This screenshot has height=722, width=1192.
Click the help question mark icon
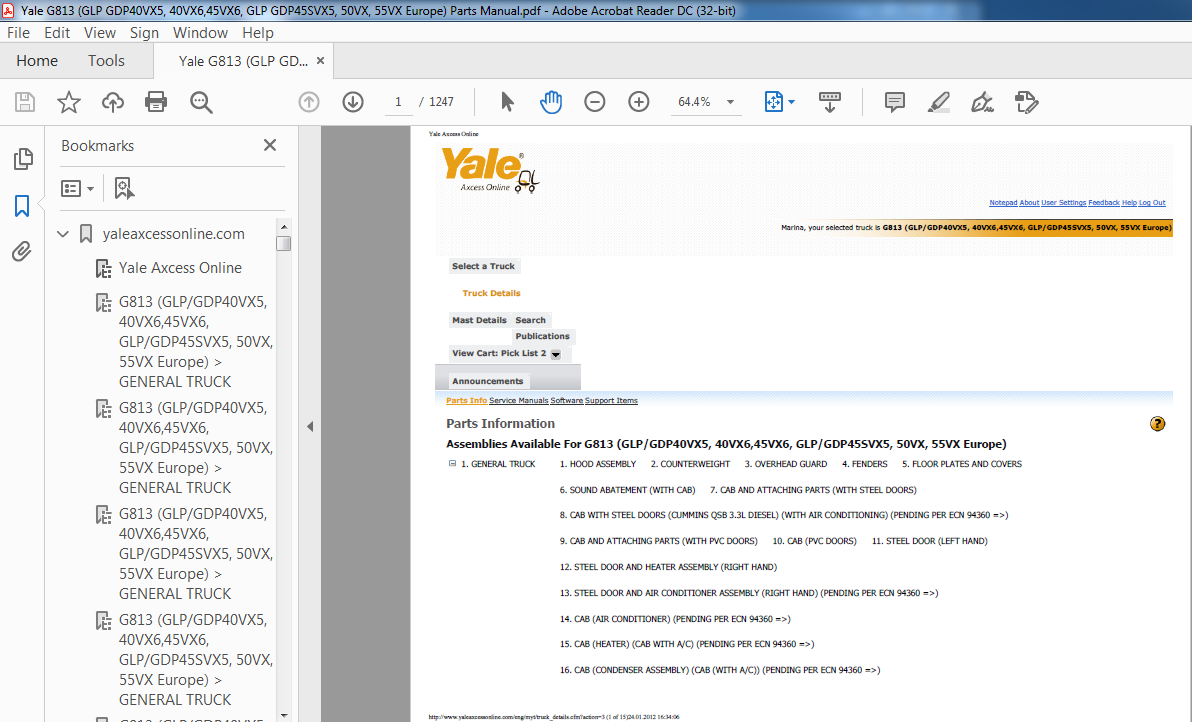coord(1157,424)
